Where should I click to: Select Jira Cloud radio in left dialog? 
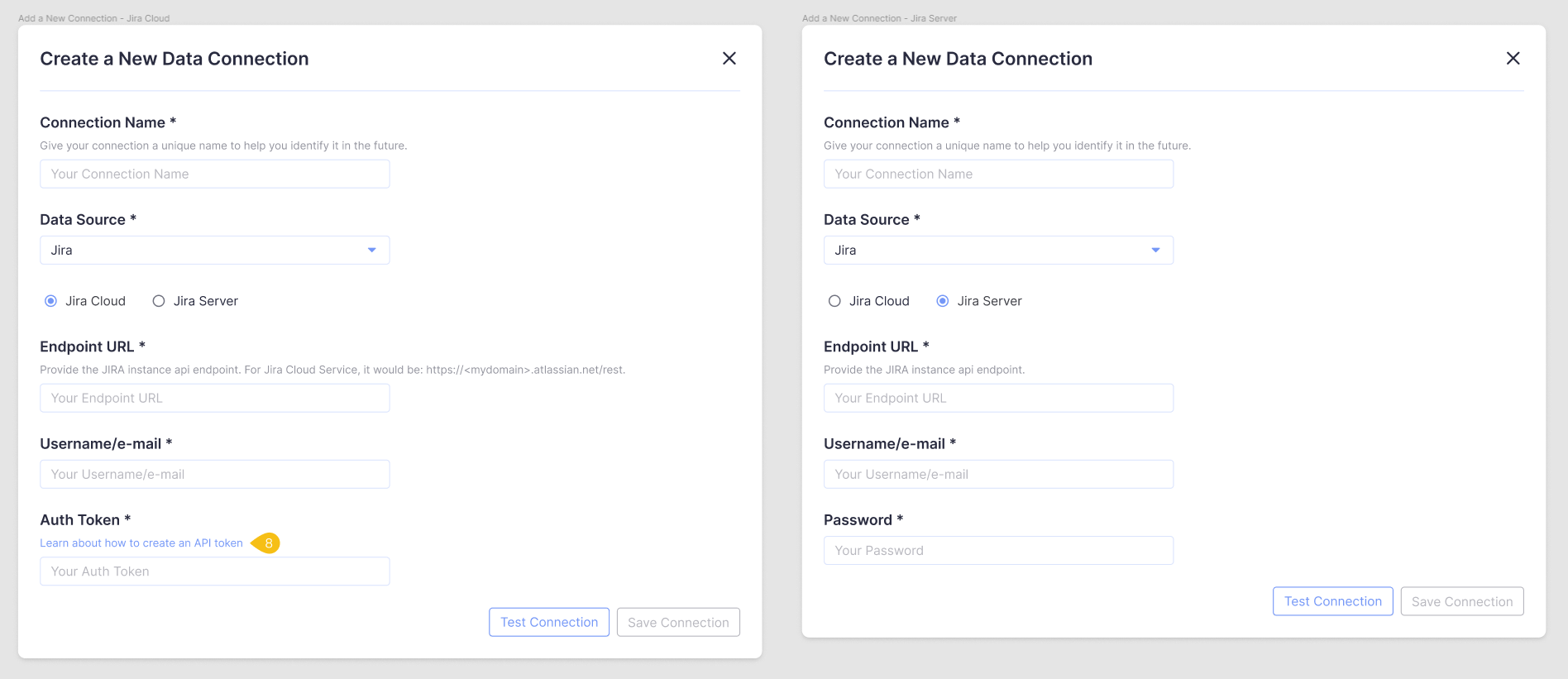coord(51,301)
